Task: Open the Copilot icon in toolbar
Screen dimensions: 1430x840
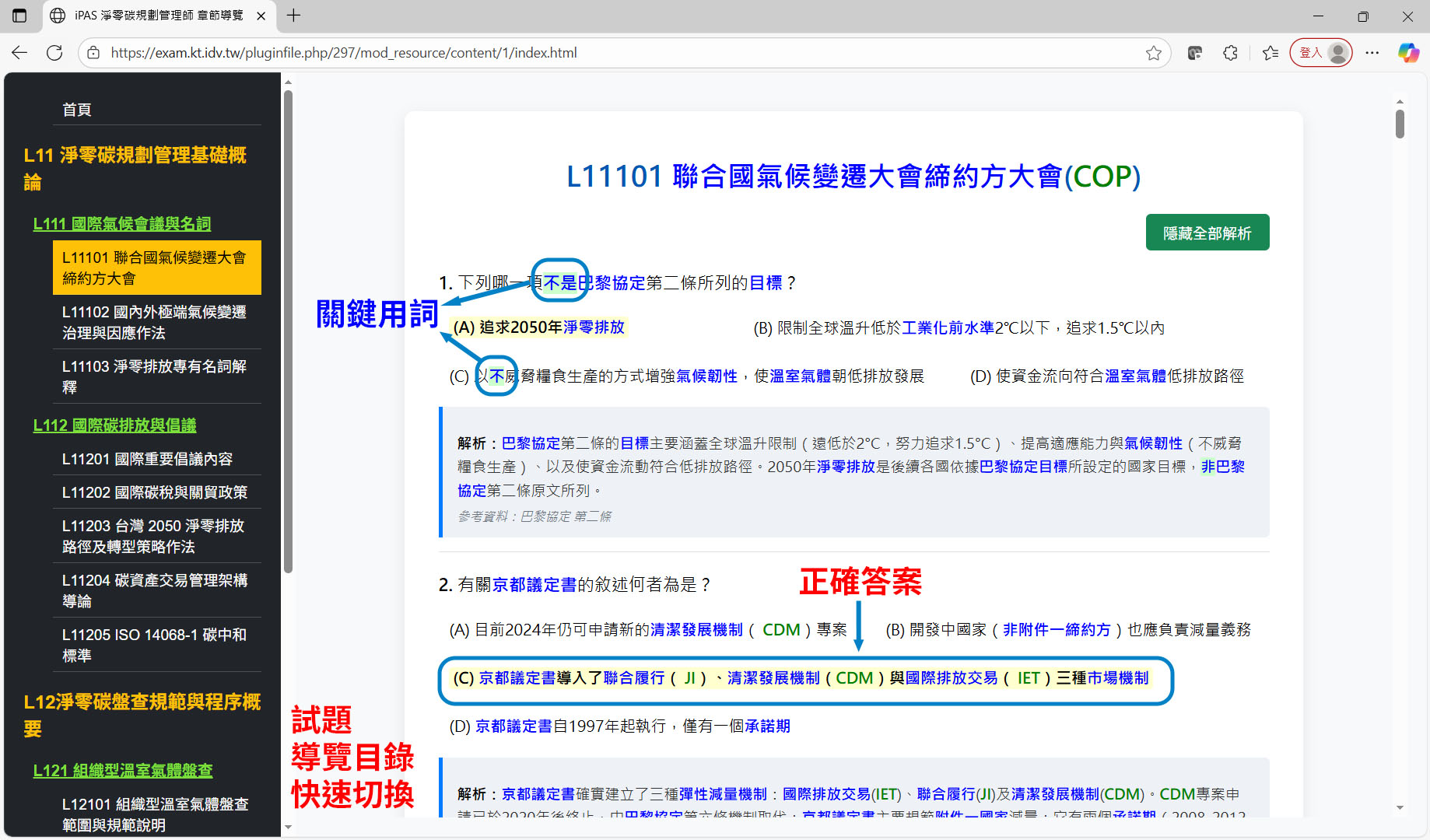Action: [x=1407, y=53]
